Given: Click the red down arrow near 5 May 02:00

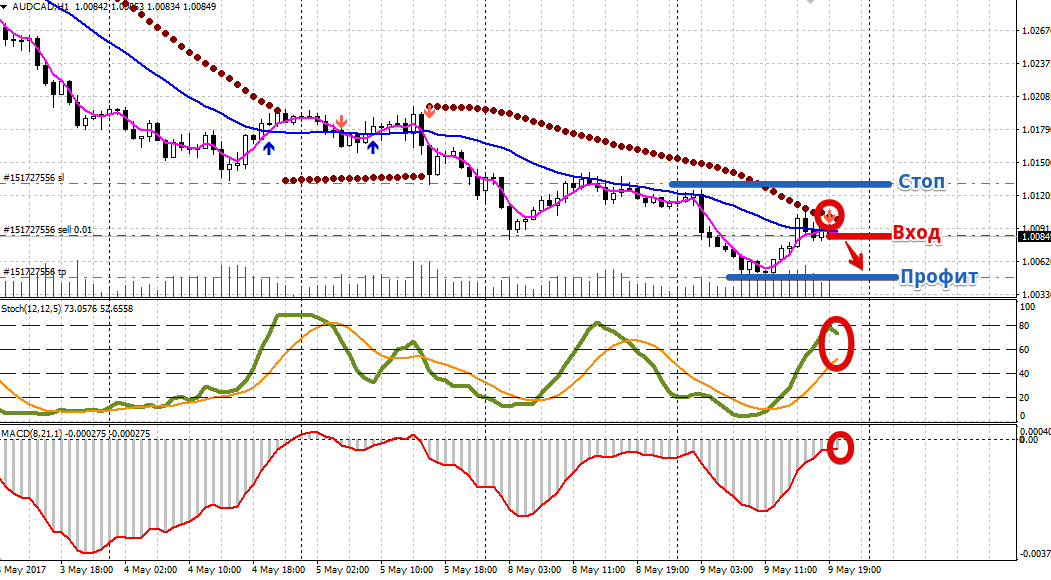Looking at the screenshot, I should (342, 121).
